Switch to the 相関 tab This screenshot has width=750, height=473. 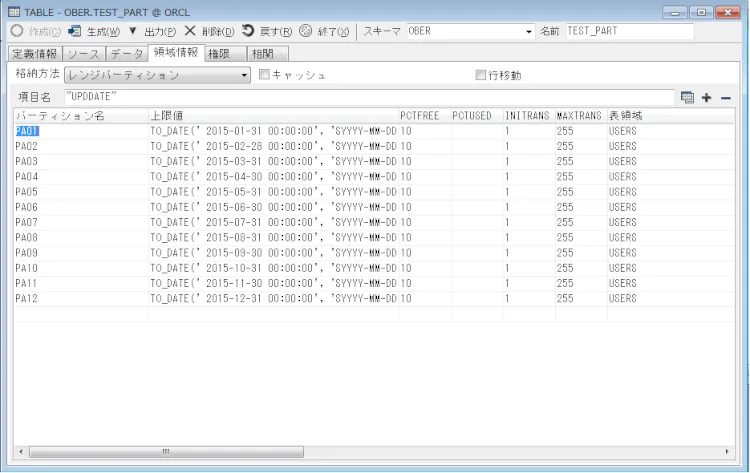268,54
